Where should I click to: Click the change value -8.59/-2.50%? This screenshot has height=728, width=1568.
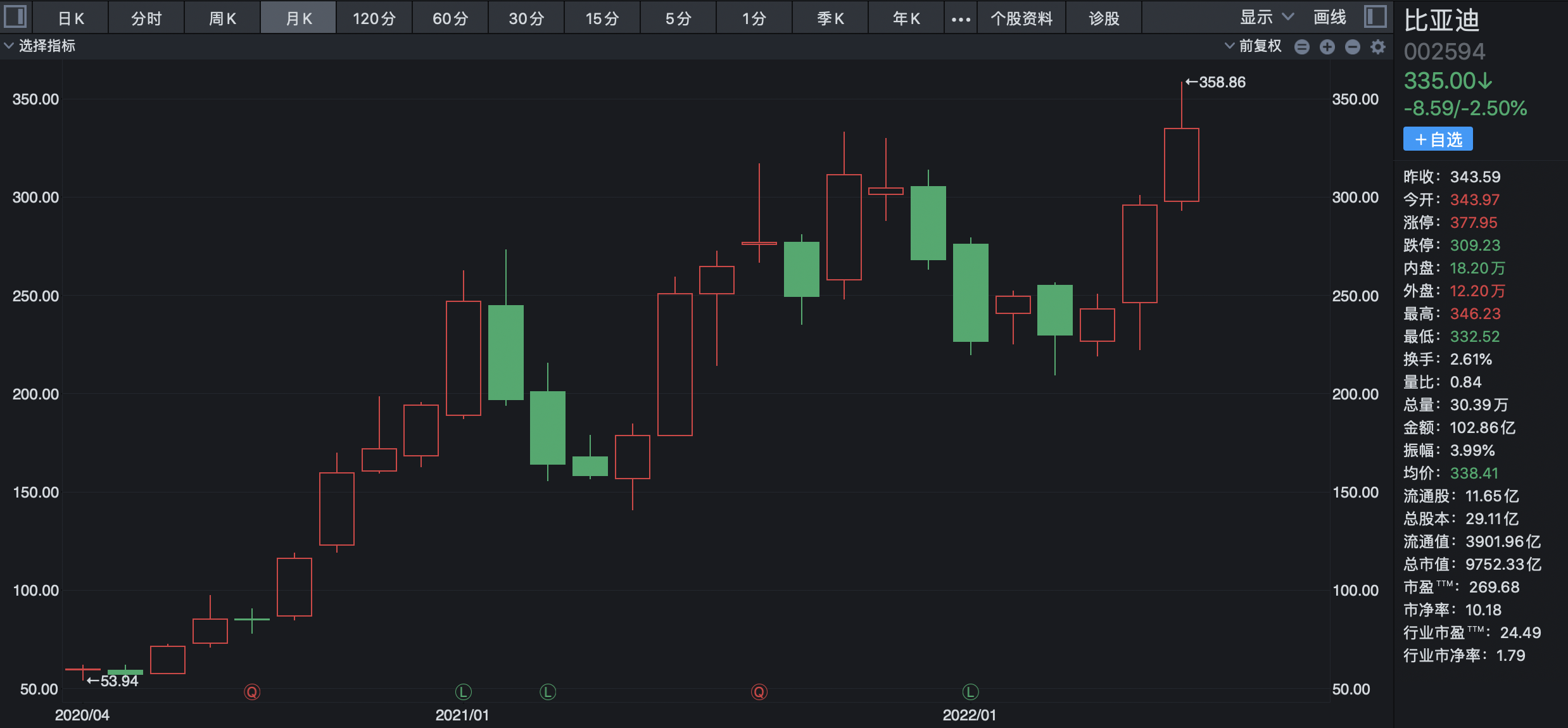click(1465, 108)
